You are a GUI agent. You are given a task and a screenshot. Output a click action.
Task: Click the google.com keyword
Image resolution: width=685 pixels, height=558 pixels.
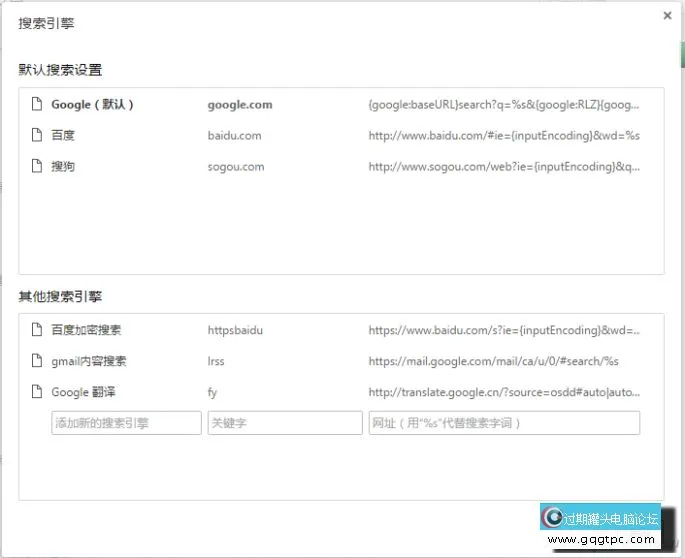(240, 105)
